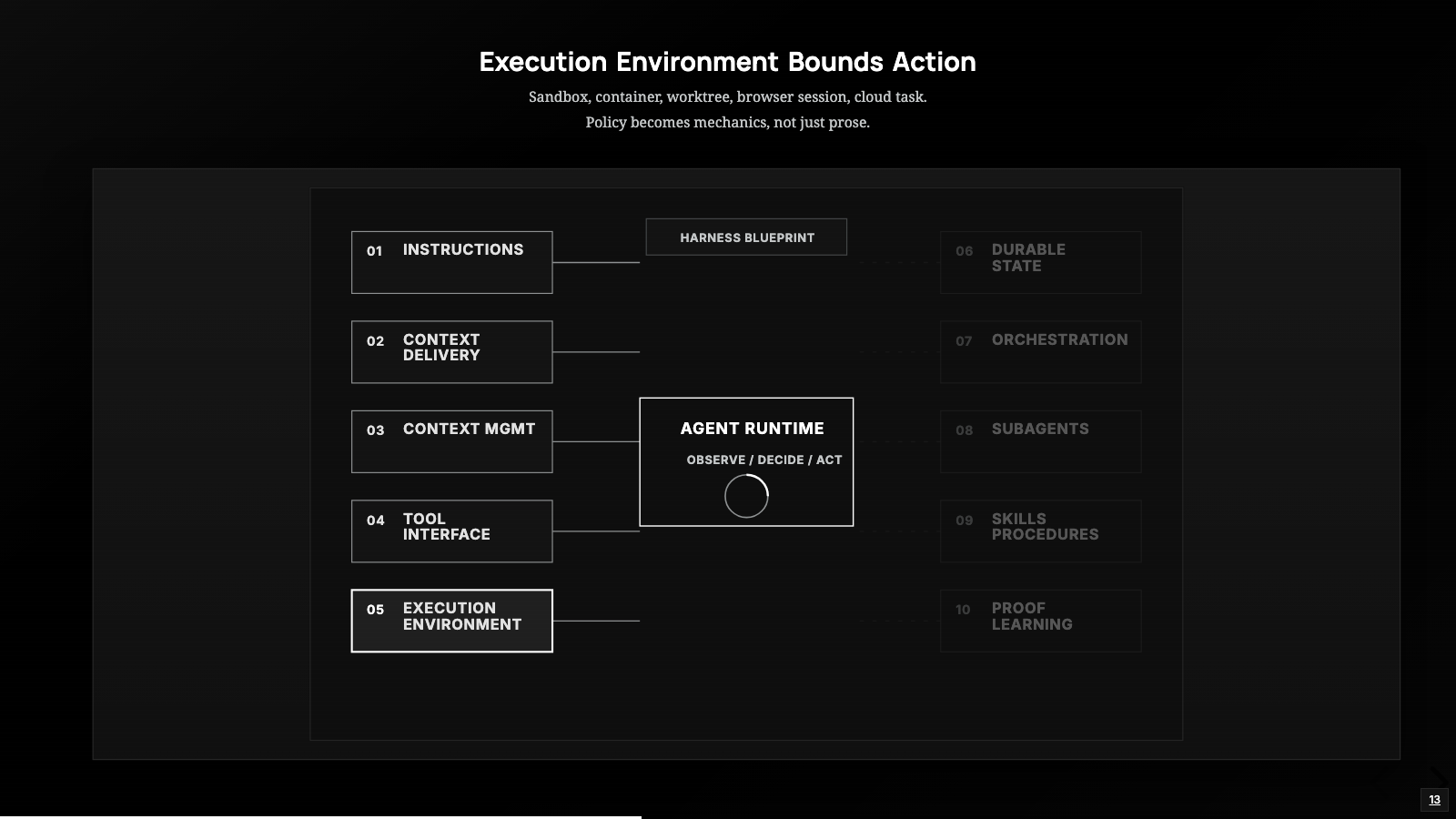The width and height of the screenshot is (1456, 819).
Task: Click the spinning loader icon in Agent Runtime
Action: 746,496
